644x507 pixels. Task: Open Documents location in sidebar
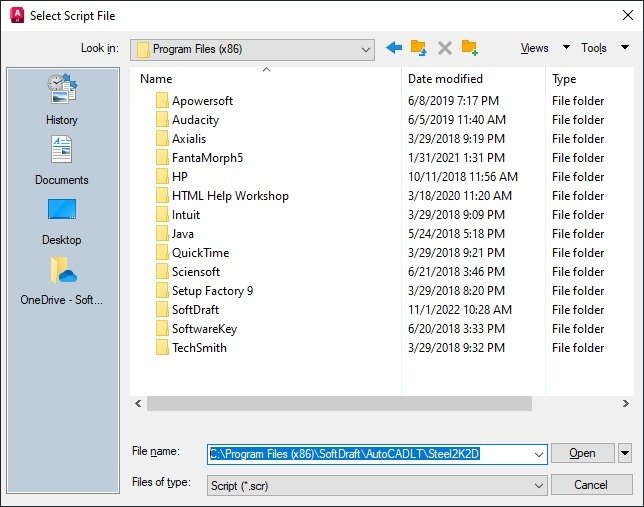(x=62, y=161)
